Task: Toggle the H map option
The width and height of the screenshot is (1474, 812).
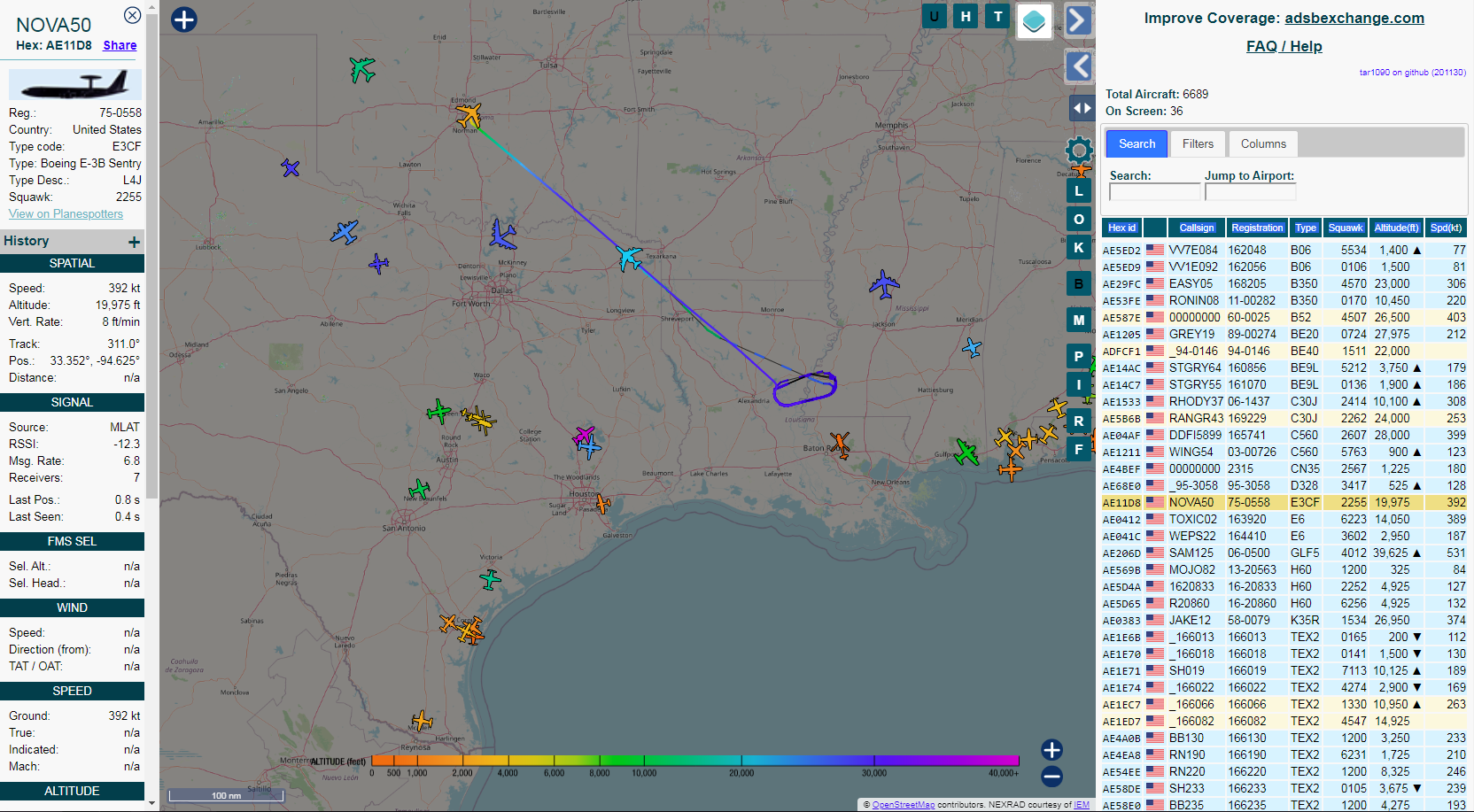Action: pyautogui.click(x=966, y=16)
